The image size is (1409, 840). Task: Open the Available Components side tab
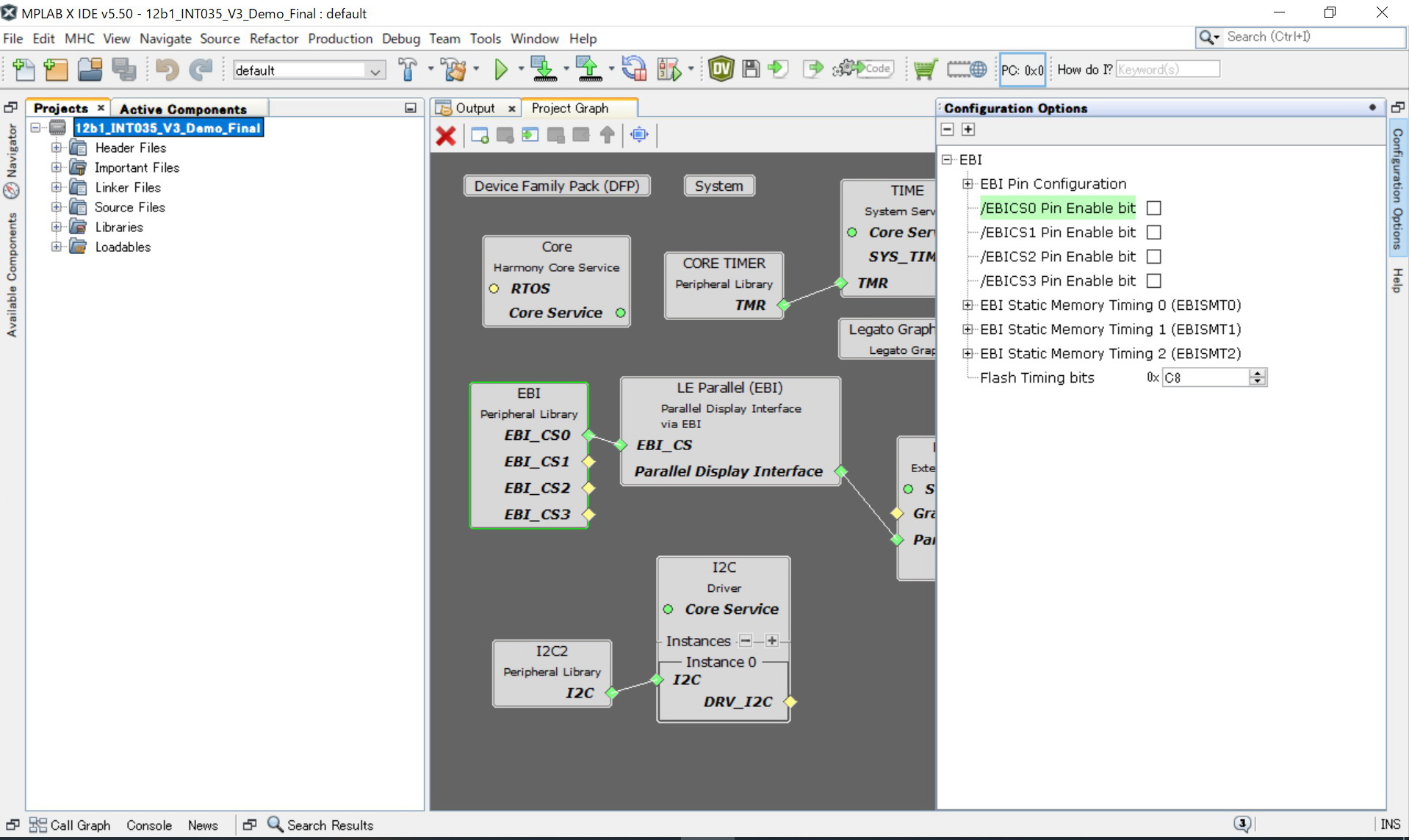11,275
